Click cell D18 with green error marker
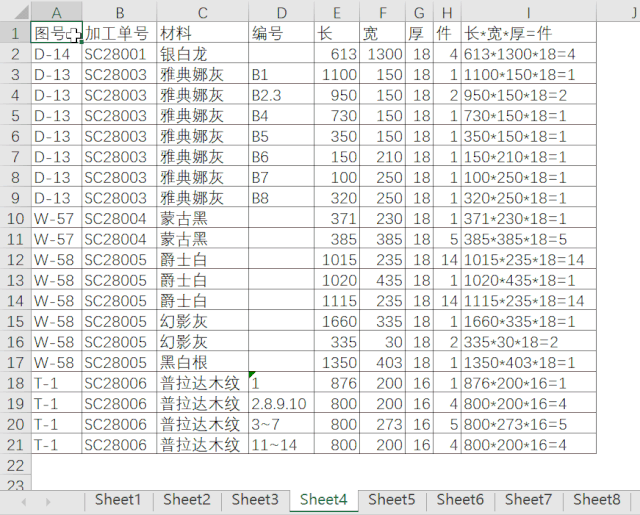 pyautogui.click(x=281, y=383)
